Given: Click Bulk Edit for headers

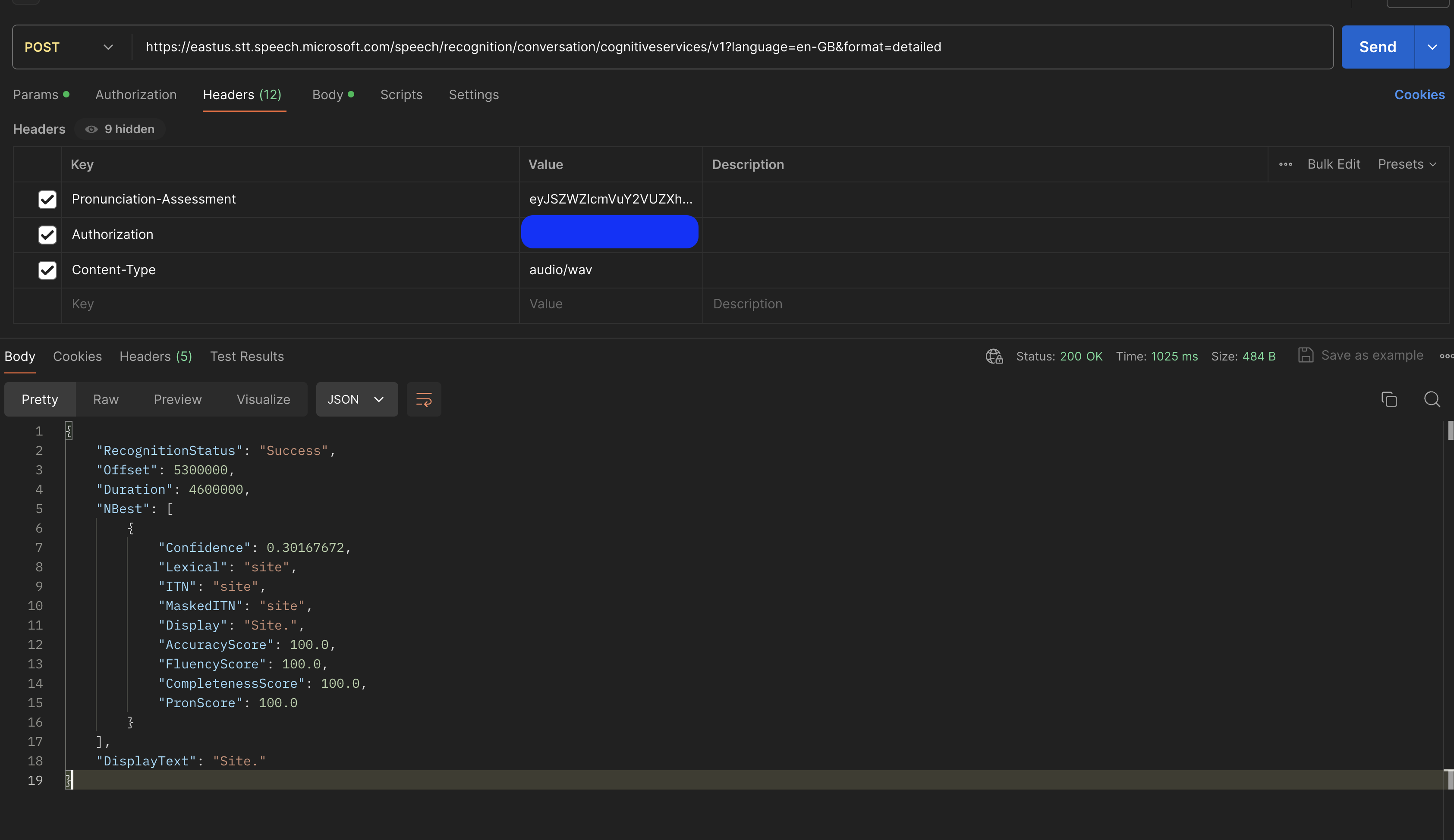Looking at the screenshot, I should point(1334,164).
